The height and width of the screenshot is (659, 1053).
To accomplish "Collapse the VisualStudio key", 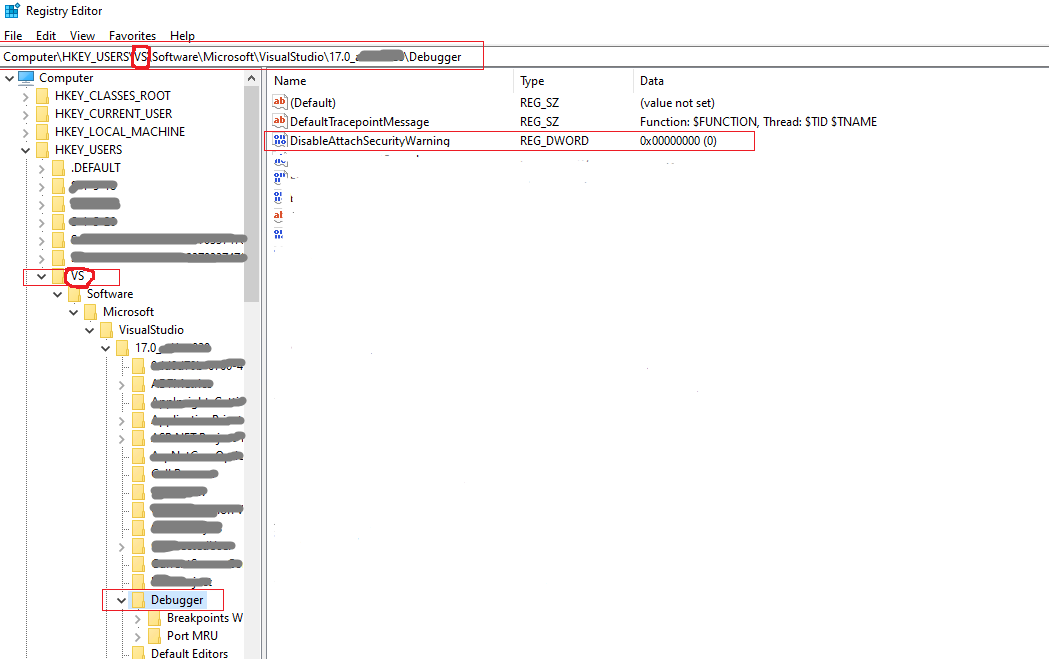I will [89, 331].
